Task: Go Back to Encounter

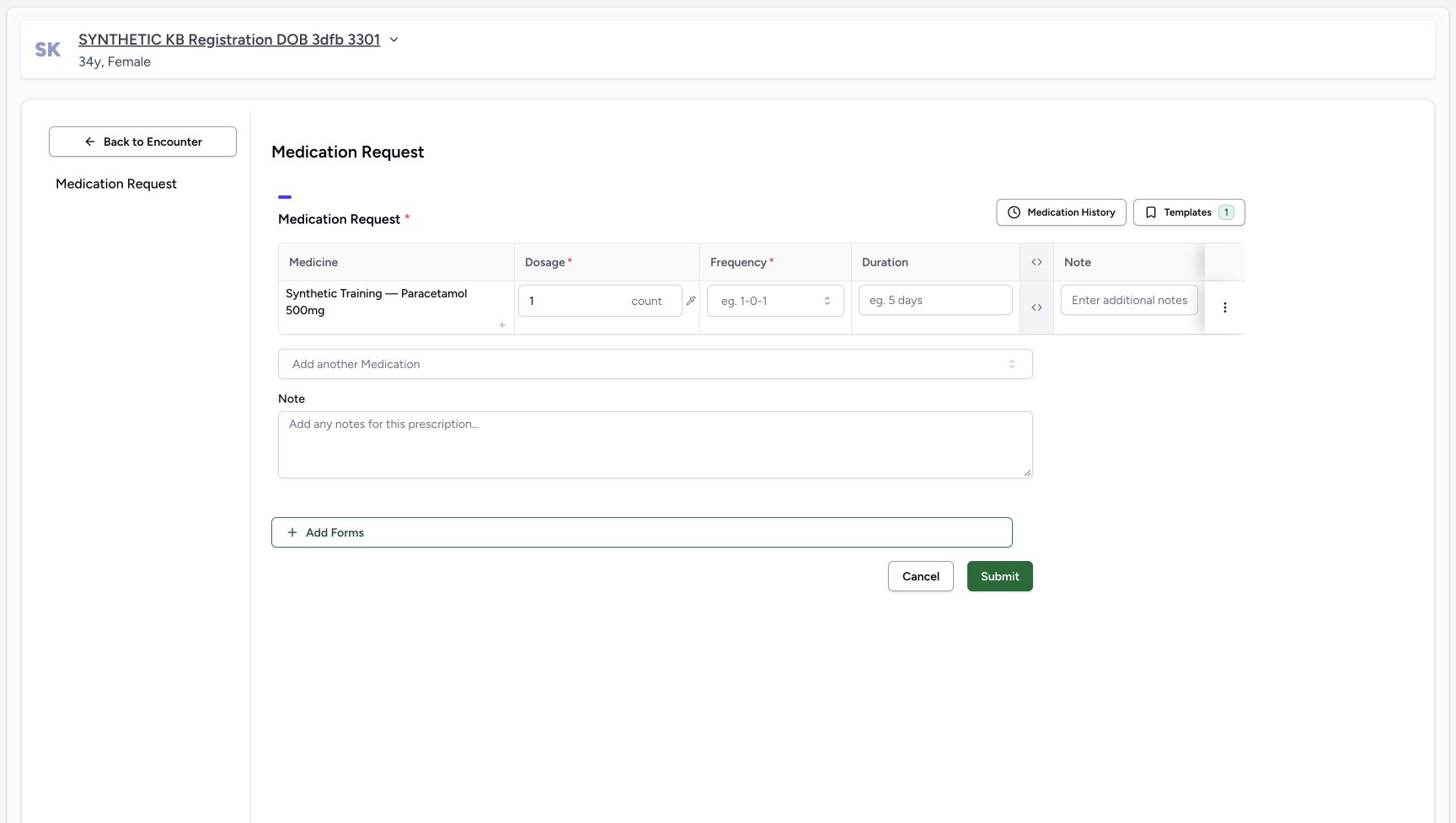Action: [x=142, y=142]
